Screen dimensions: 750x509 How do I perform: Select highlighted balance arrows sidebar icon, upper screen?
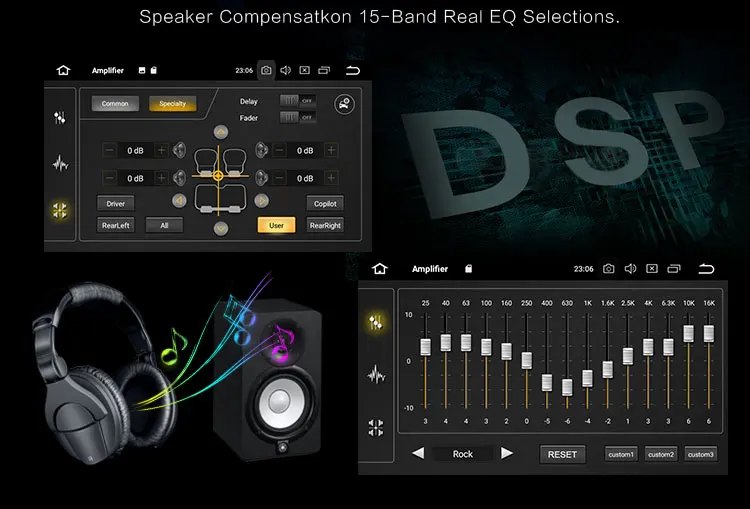coord(60,210)
